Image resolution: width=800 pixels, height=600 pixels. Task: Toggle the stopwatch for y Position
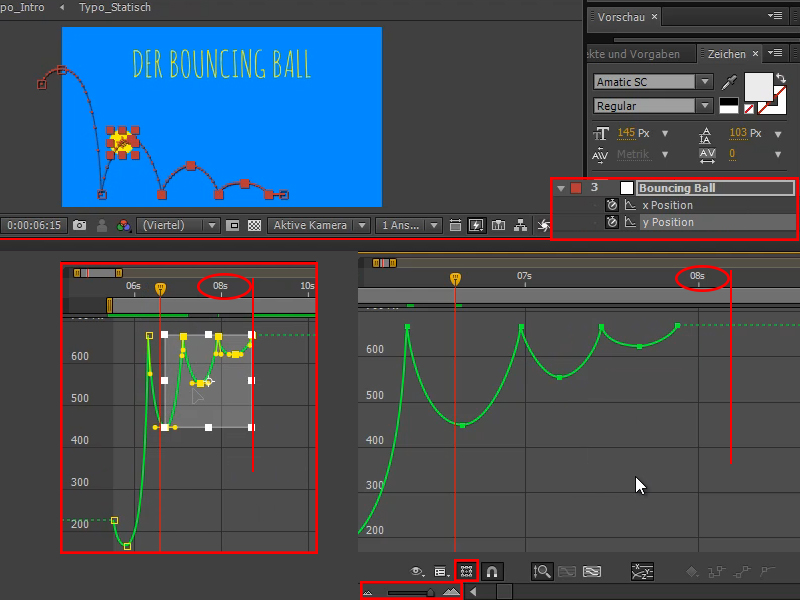[x=612, y=221]
